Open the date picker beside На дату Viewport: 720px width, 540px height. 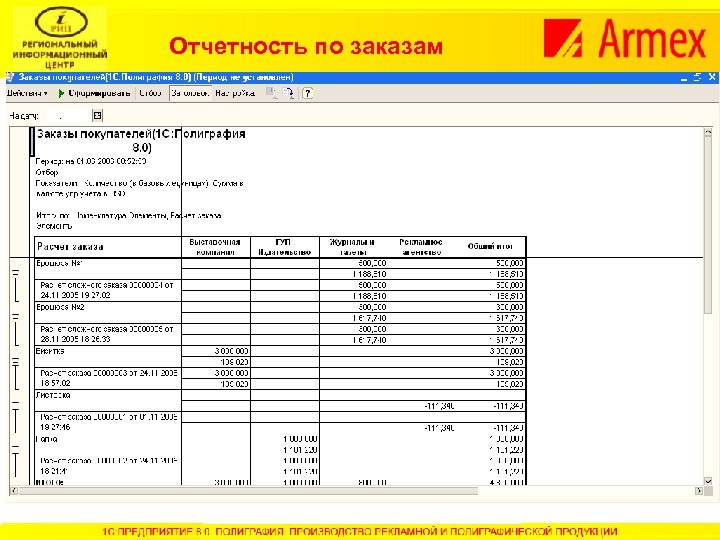[97, 115]
